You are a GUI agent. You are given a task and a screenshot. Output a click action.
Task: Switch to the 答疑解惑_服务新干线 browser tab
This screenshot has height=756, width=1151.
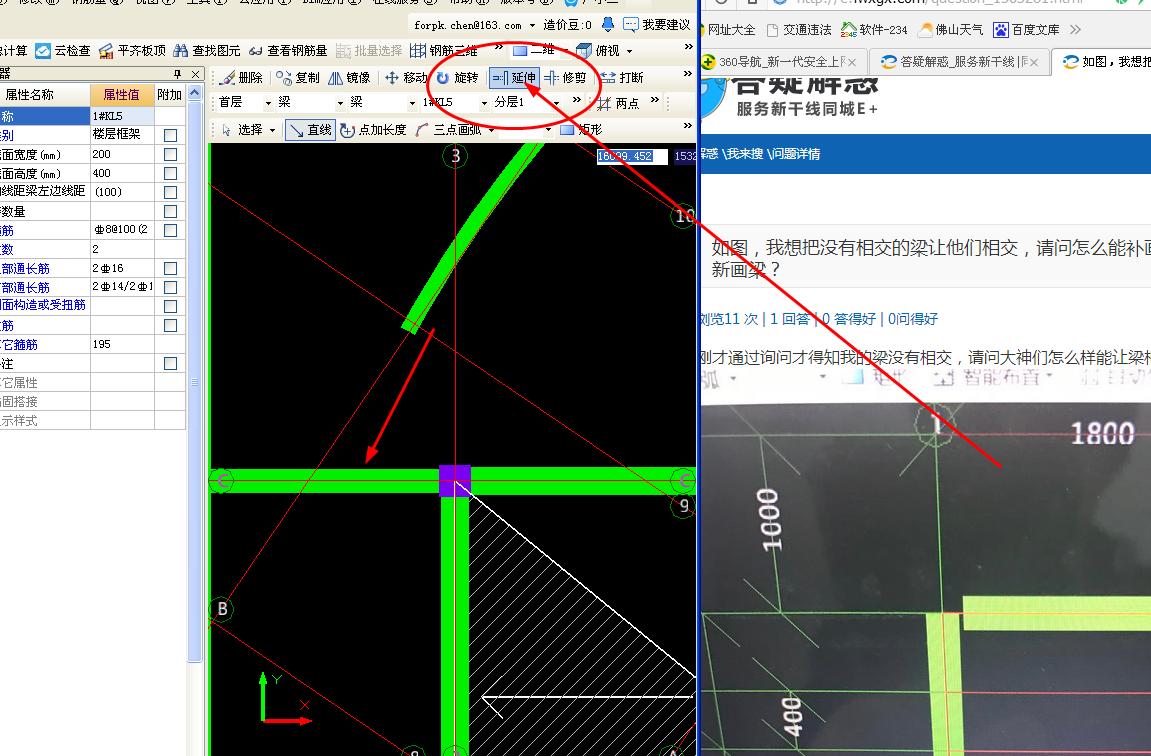(959, 62)
